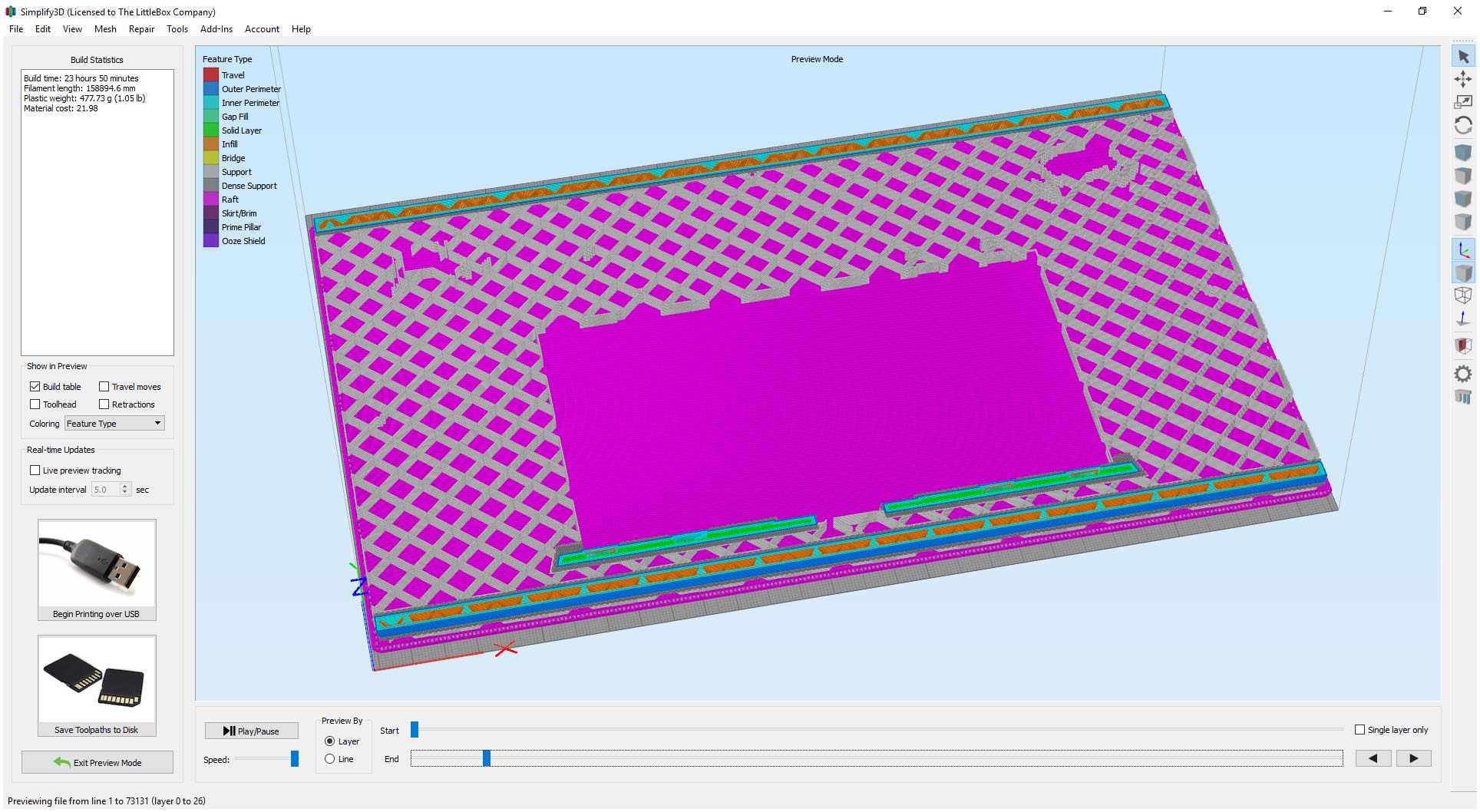
Task: Open the Edit menu
Action: coord(43,29)
